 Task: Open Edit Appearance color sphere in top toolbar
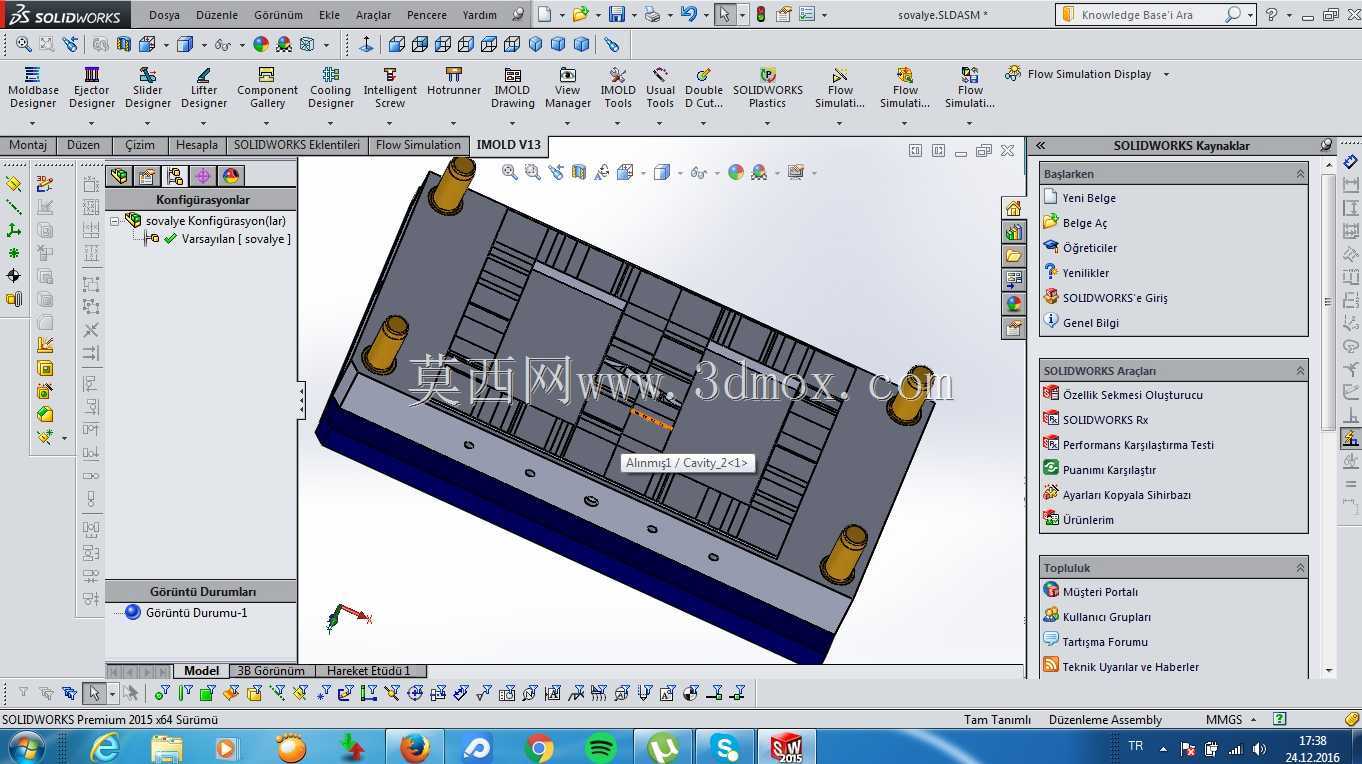pyautogui.click(x=261, y=44)
